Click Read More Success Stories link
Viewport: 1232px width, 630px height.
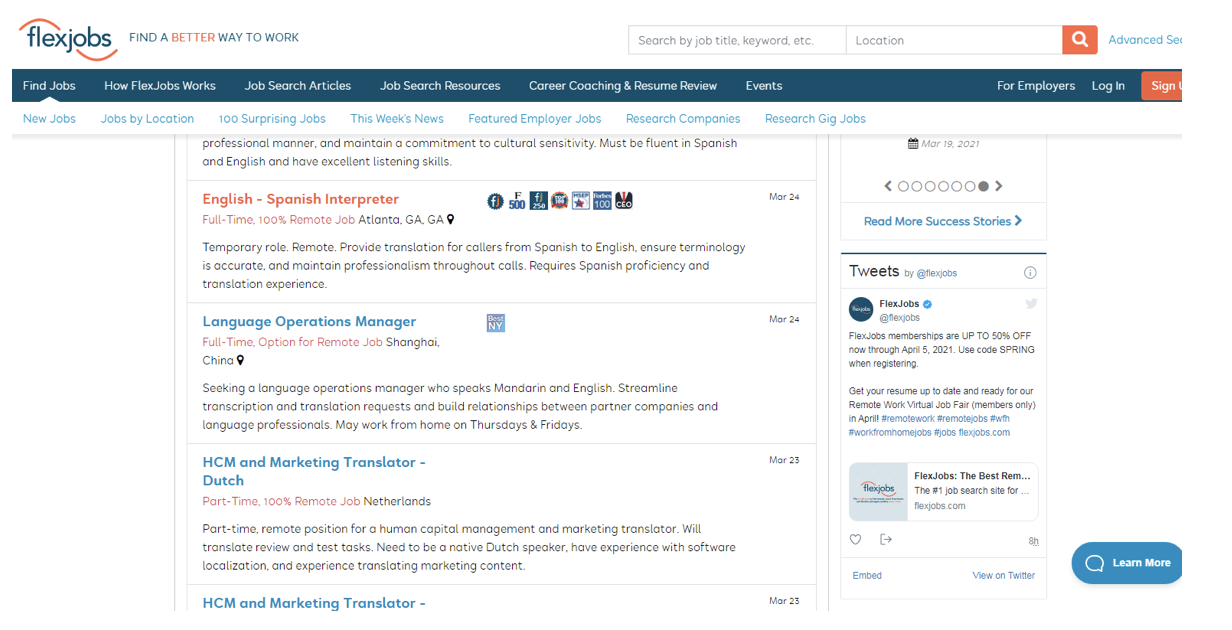pos(943,221)
